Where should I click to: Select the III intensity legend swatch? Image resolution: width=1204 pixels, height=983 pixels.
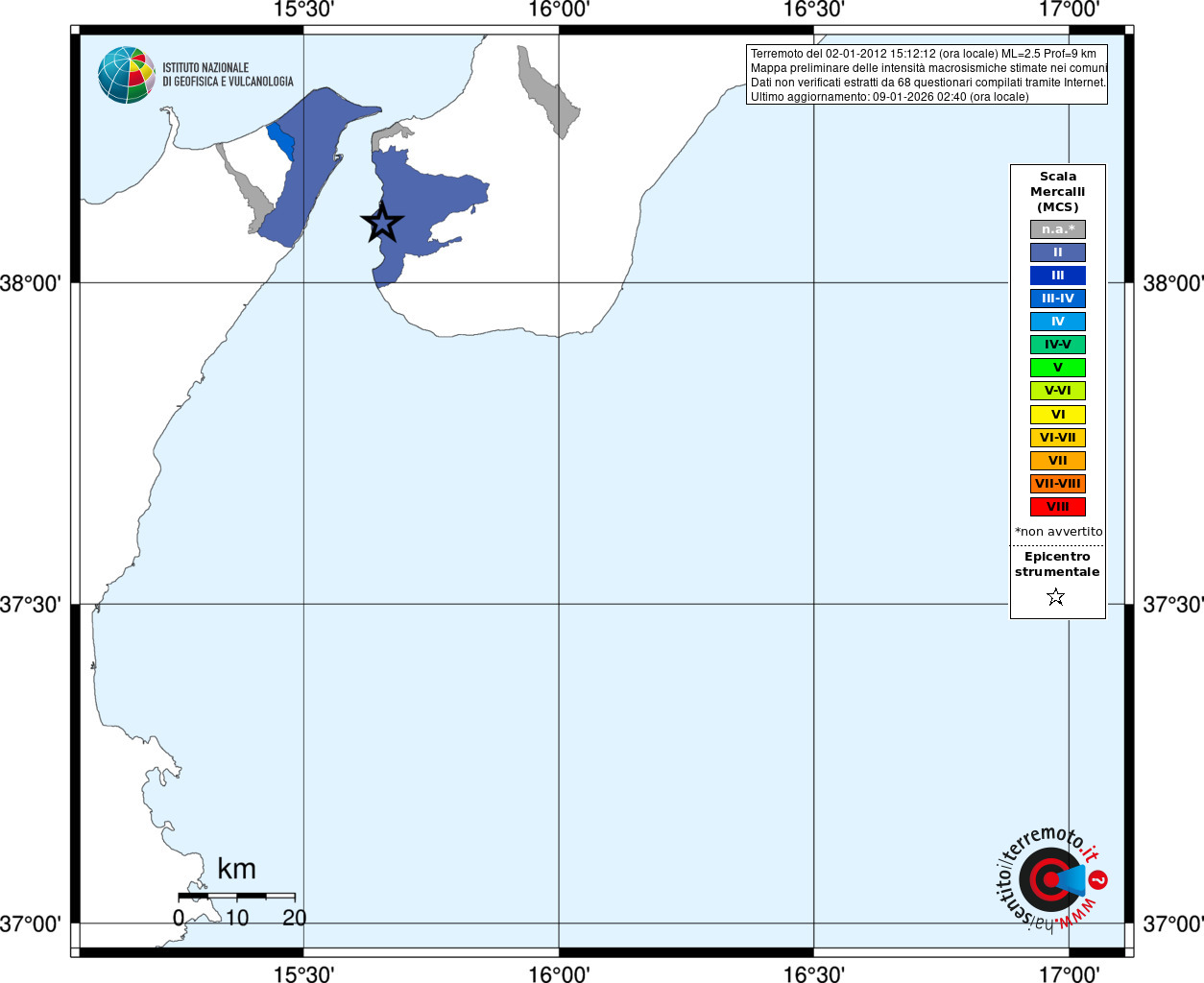click(1058, 276)
